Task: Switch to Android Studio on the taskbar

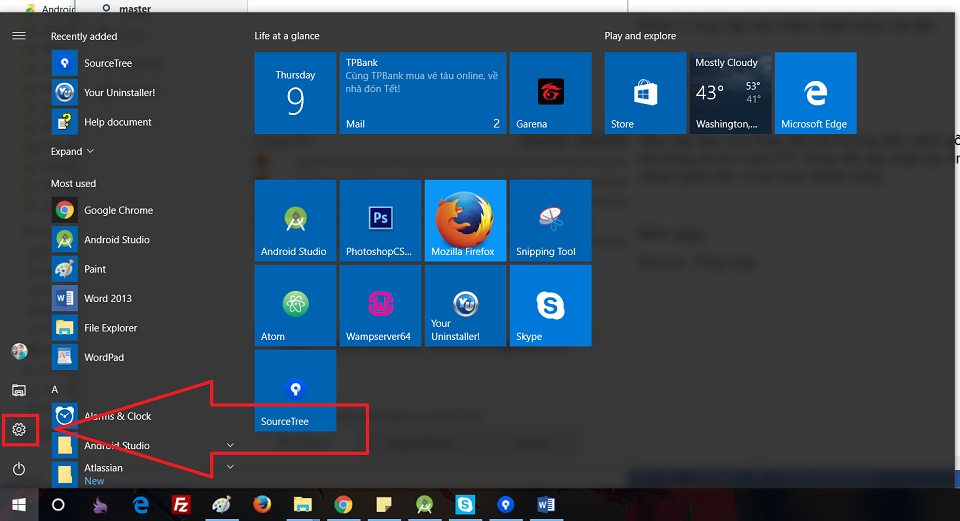Action: (x=424, y=504)
